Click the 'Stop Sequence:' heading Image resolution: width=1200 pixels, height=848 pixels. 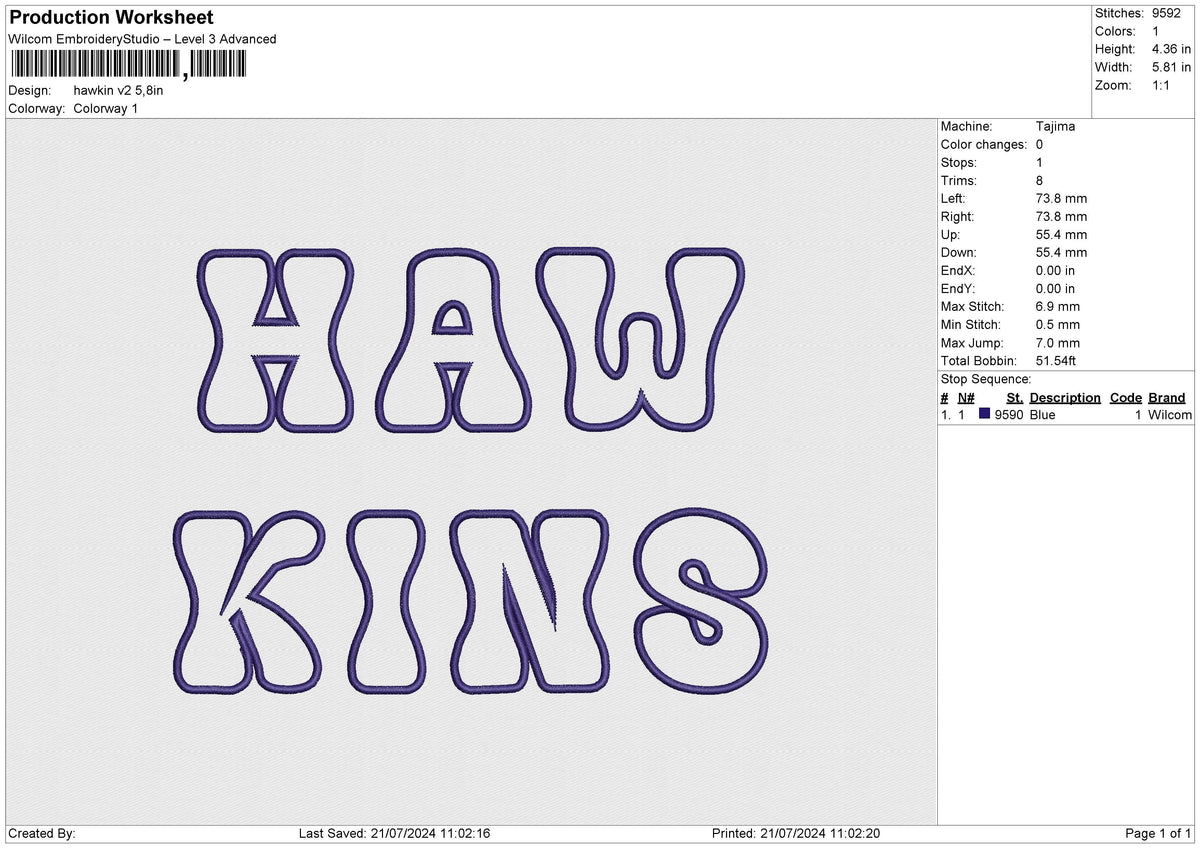[986, 379]
